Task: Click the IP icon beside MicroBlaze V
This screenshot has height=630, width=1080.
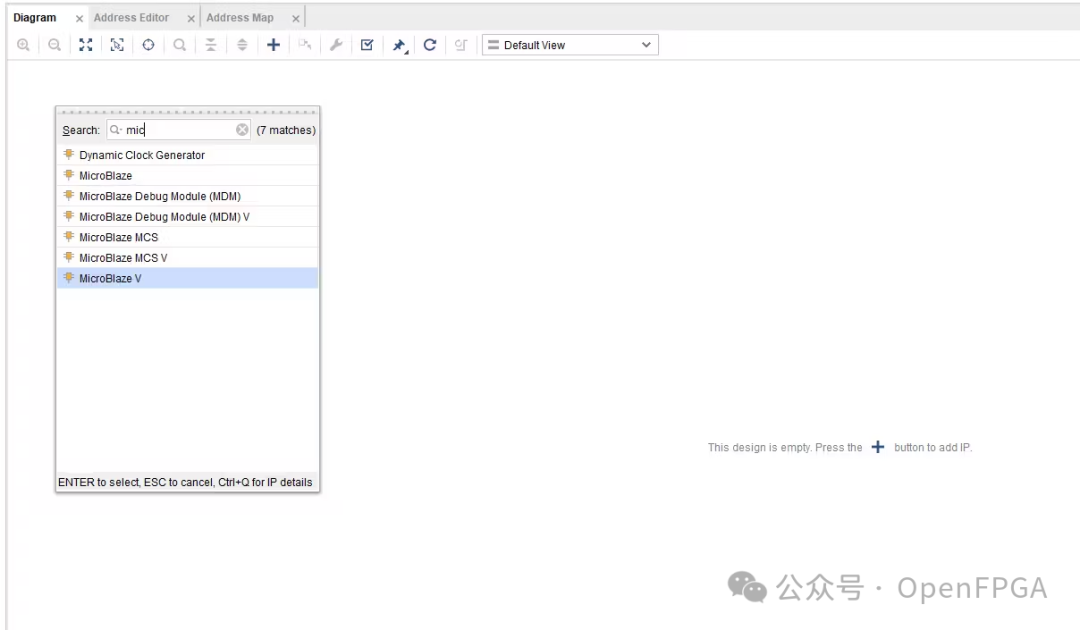Action: (x=69, y=277)
